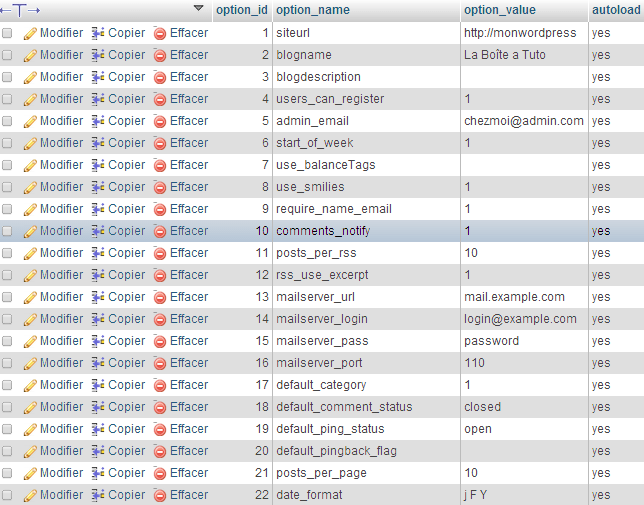Click the copy icon for mailserver_url row
Screen dimensions: 644x505
pos(98,297)
